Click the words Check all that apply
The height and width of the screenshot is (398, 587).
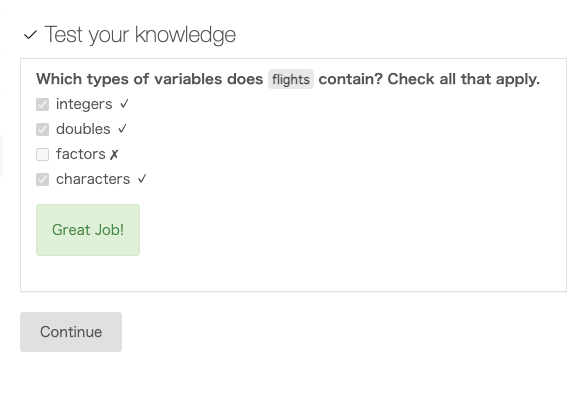463,79
